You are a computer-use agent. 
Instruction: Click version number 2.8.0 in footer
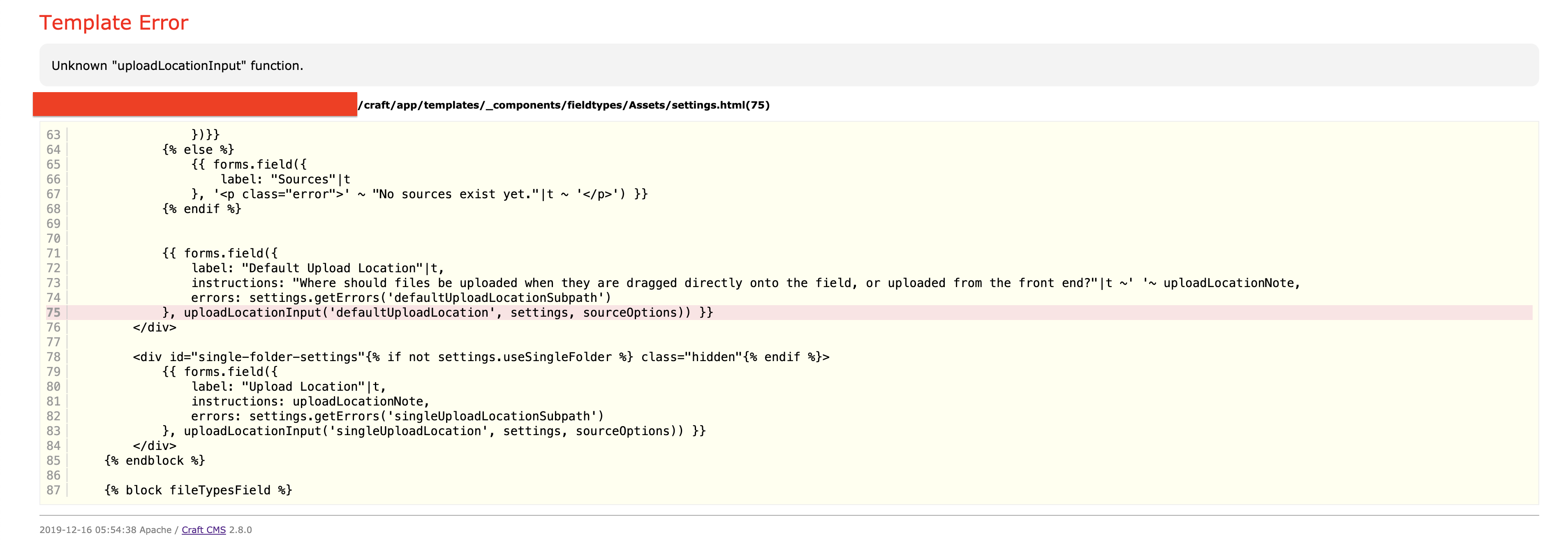241,530
